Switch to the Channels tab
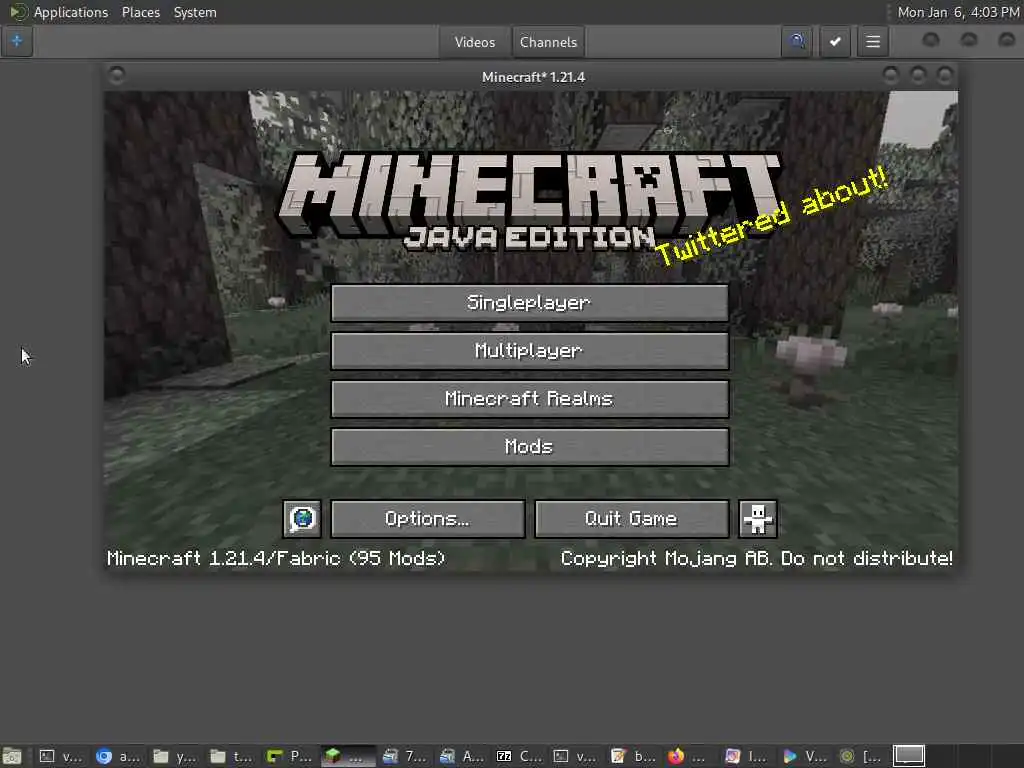1024x768 pixels. (549, 42)
